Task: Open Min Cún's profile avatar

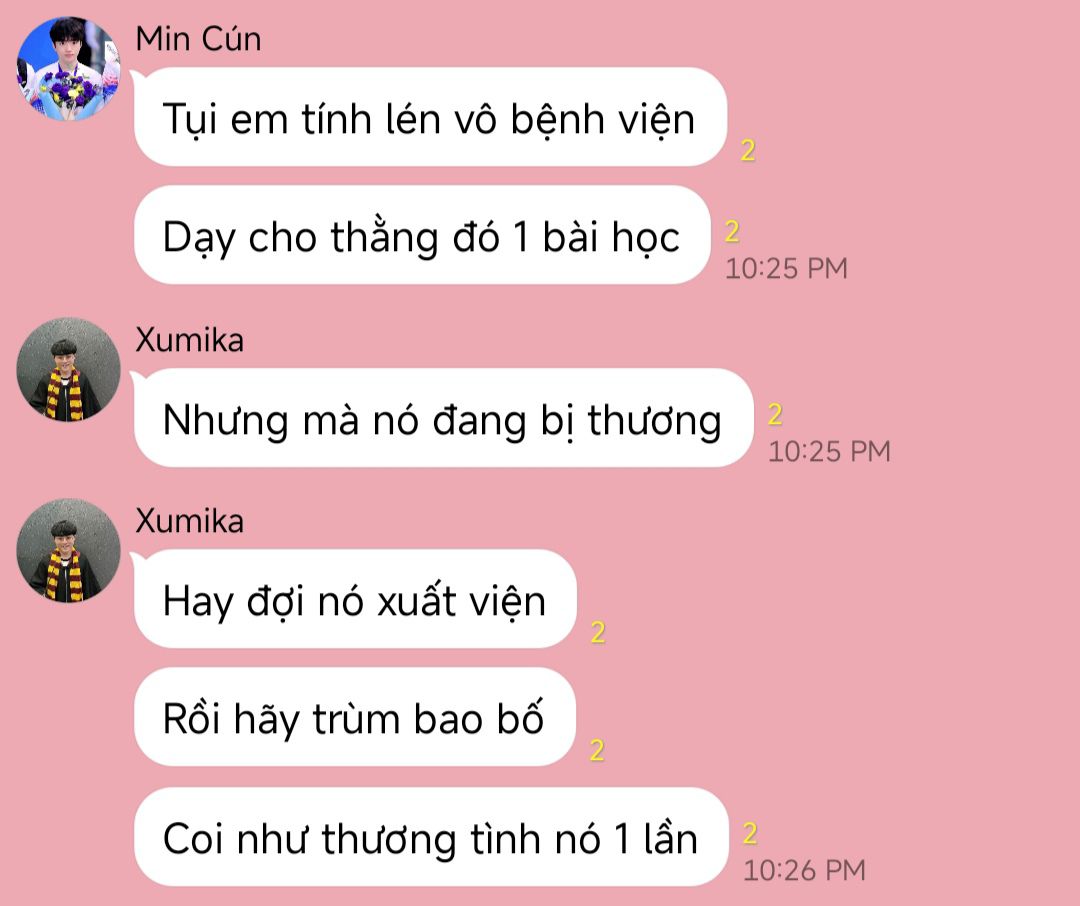Action: [68, 69]
